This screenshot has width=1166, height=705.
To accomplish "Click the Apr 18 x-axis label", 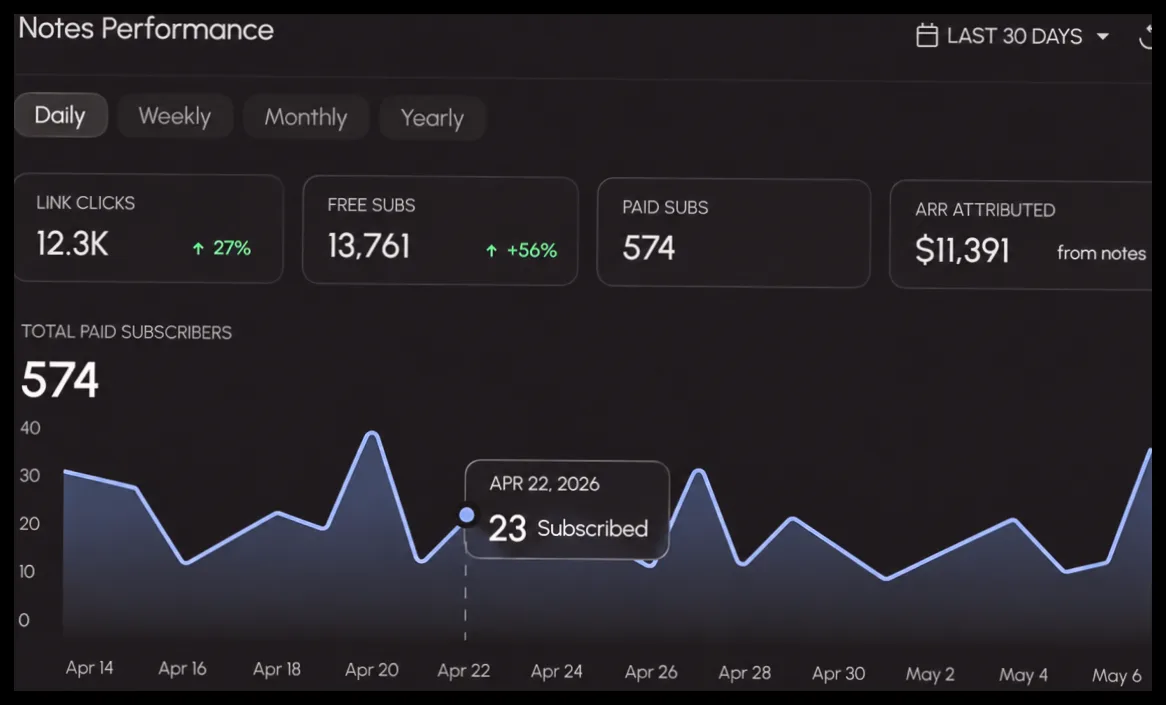I will pyautogui.click(x=277, y=669).
